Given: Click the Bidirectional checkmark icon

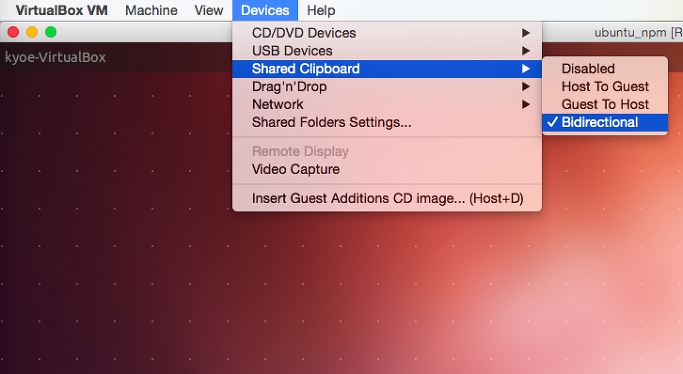Looking at the screenshot, I should pyautogui.click(x=552, y=122).
